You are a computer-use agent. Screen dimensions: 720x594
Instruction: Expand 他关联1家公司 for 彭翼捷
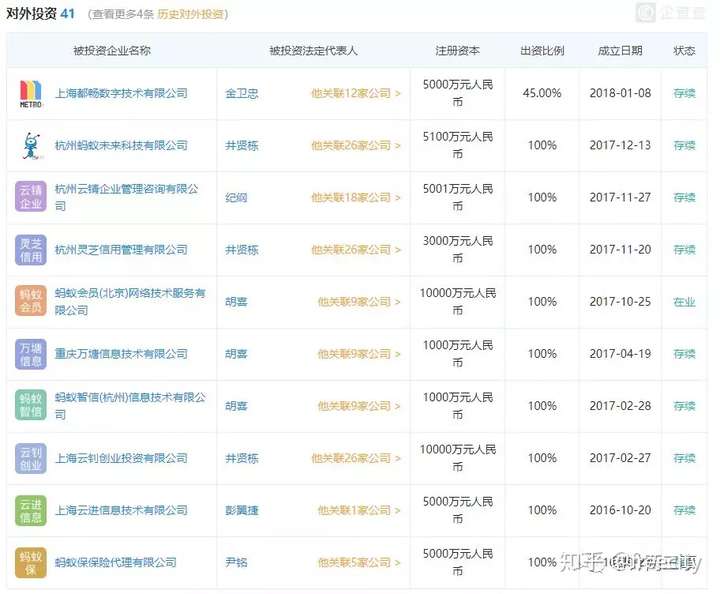pos(359,510)
